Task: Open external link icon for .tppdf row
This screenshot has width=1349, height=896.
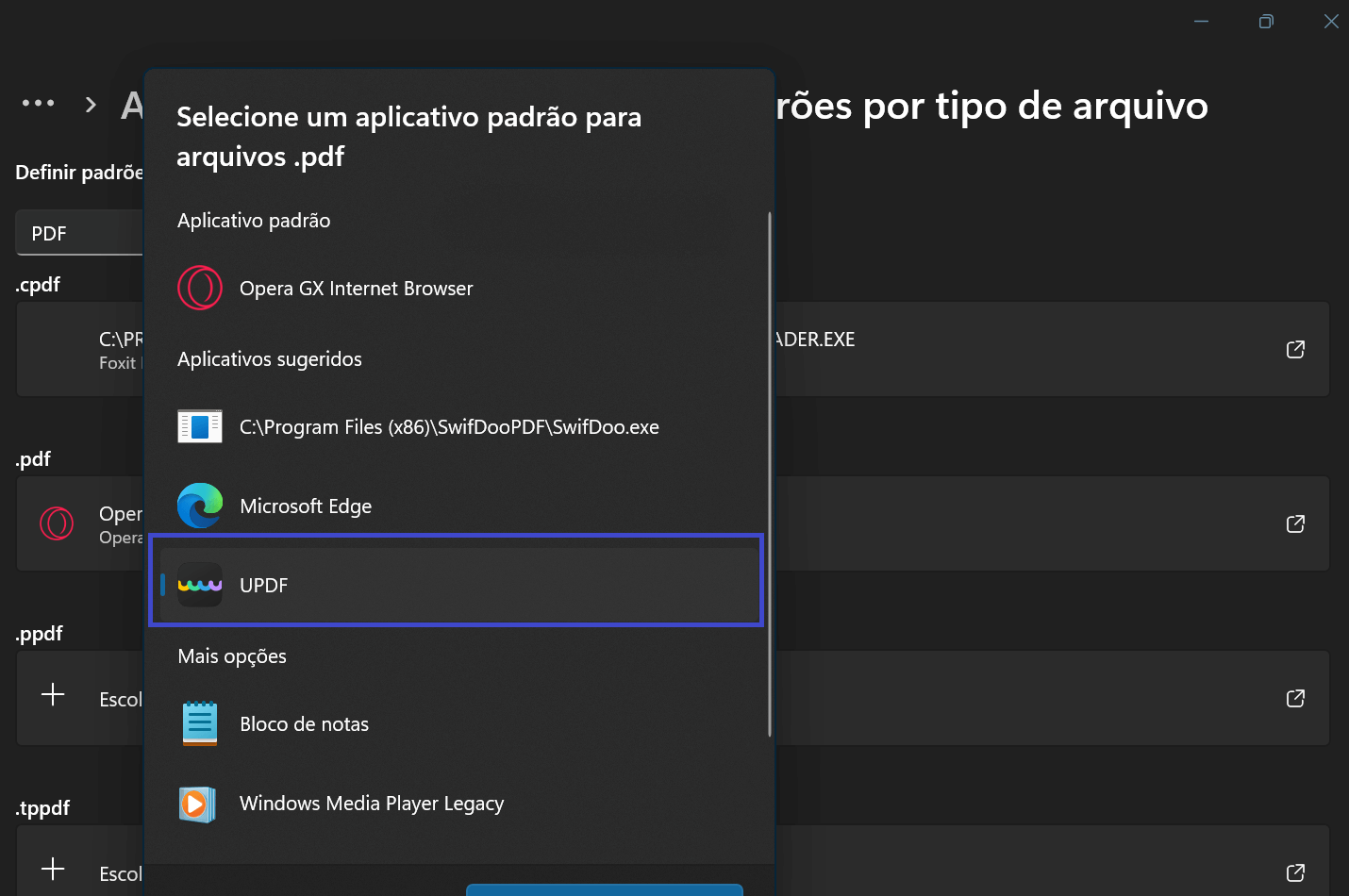Action: pos(1295,872)
